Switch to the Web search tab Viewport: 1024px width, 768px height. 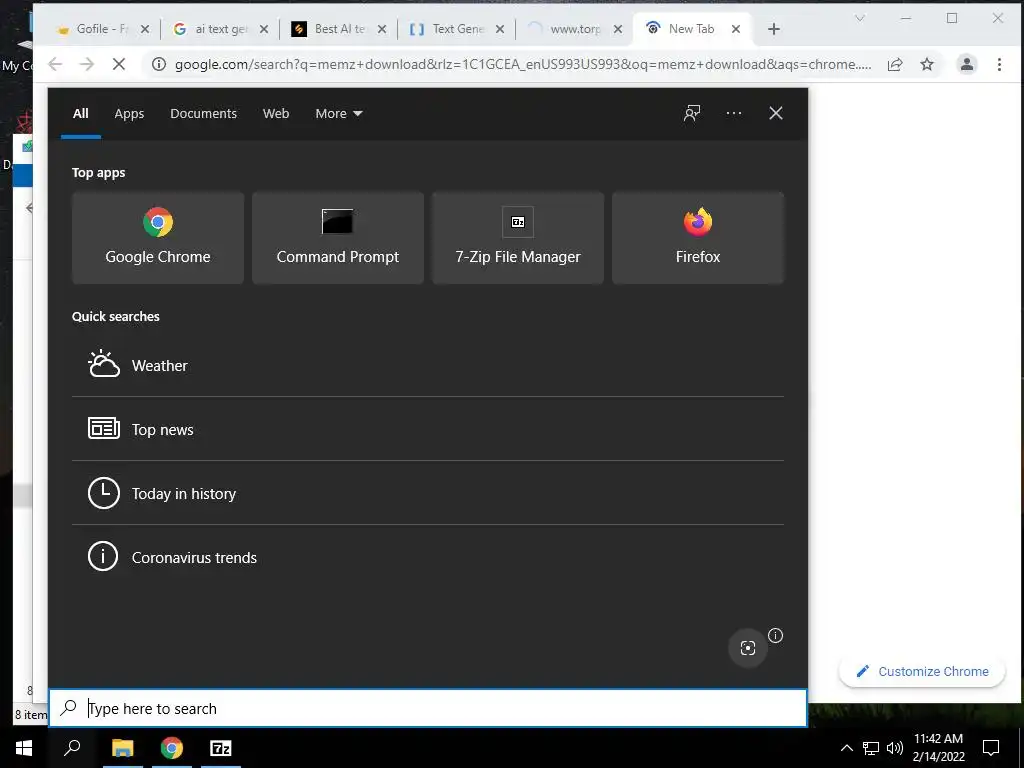pos(276,113)
